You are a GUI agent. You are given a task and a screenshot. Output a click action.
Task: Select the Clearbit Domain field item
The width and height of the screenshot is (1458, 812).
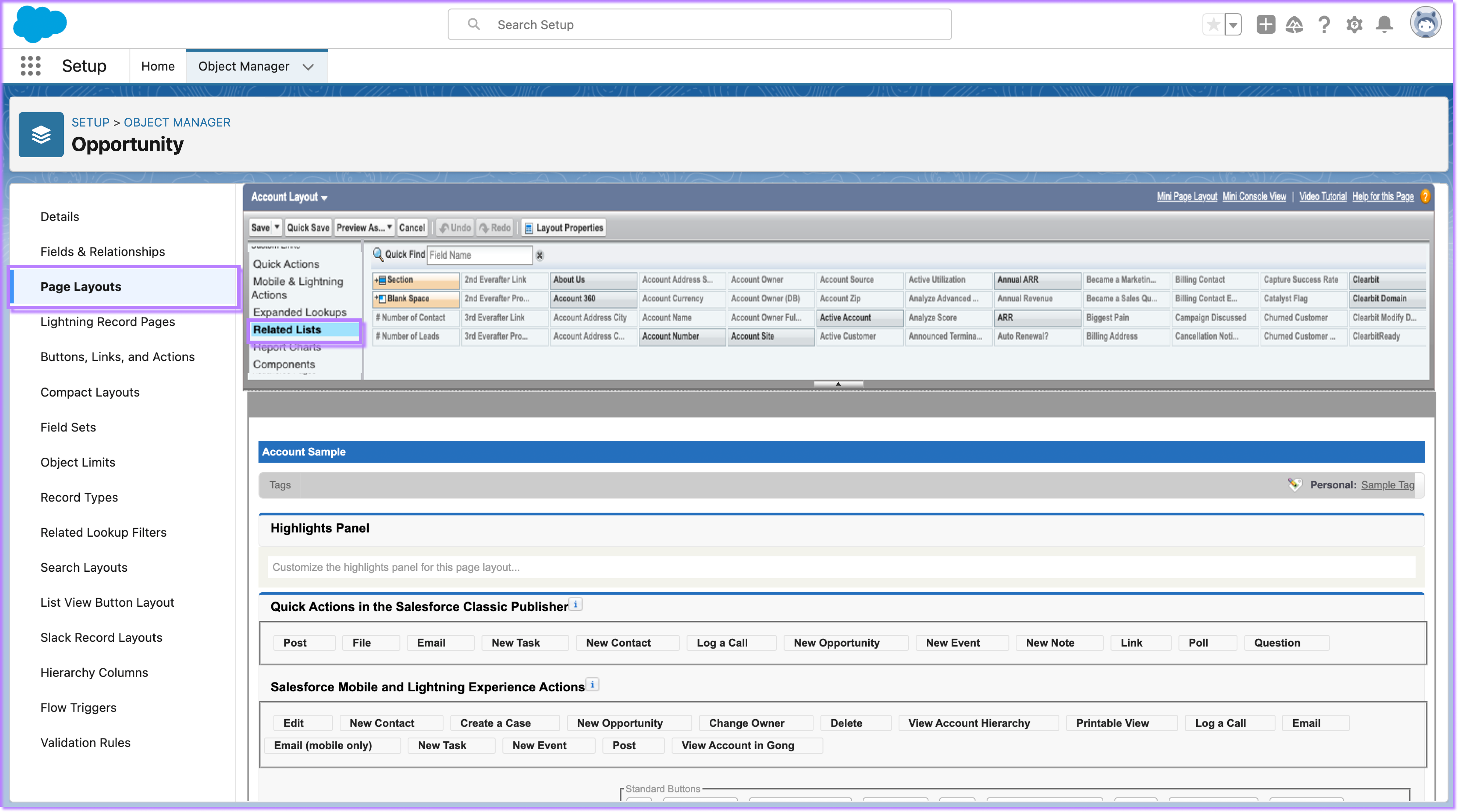tap(1388, 299)
